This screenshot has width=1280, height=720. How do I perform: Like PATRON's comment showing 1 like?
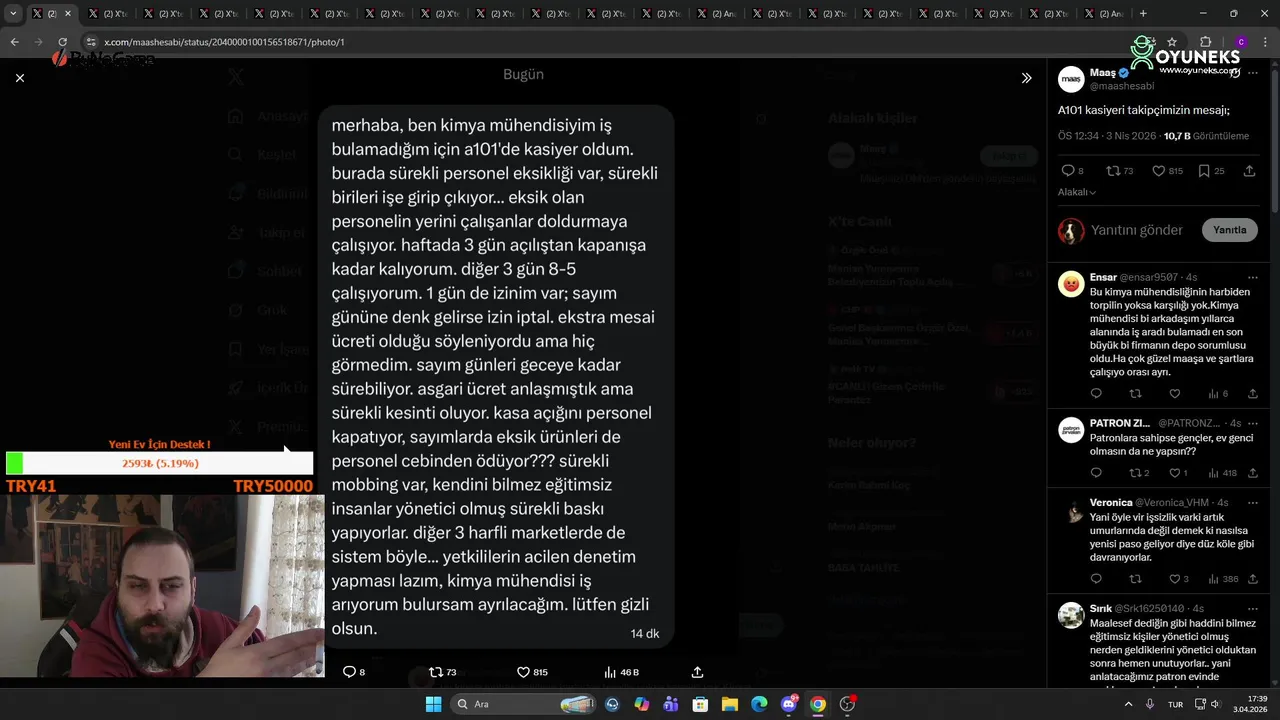point(1178,473)
